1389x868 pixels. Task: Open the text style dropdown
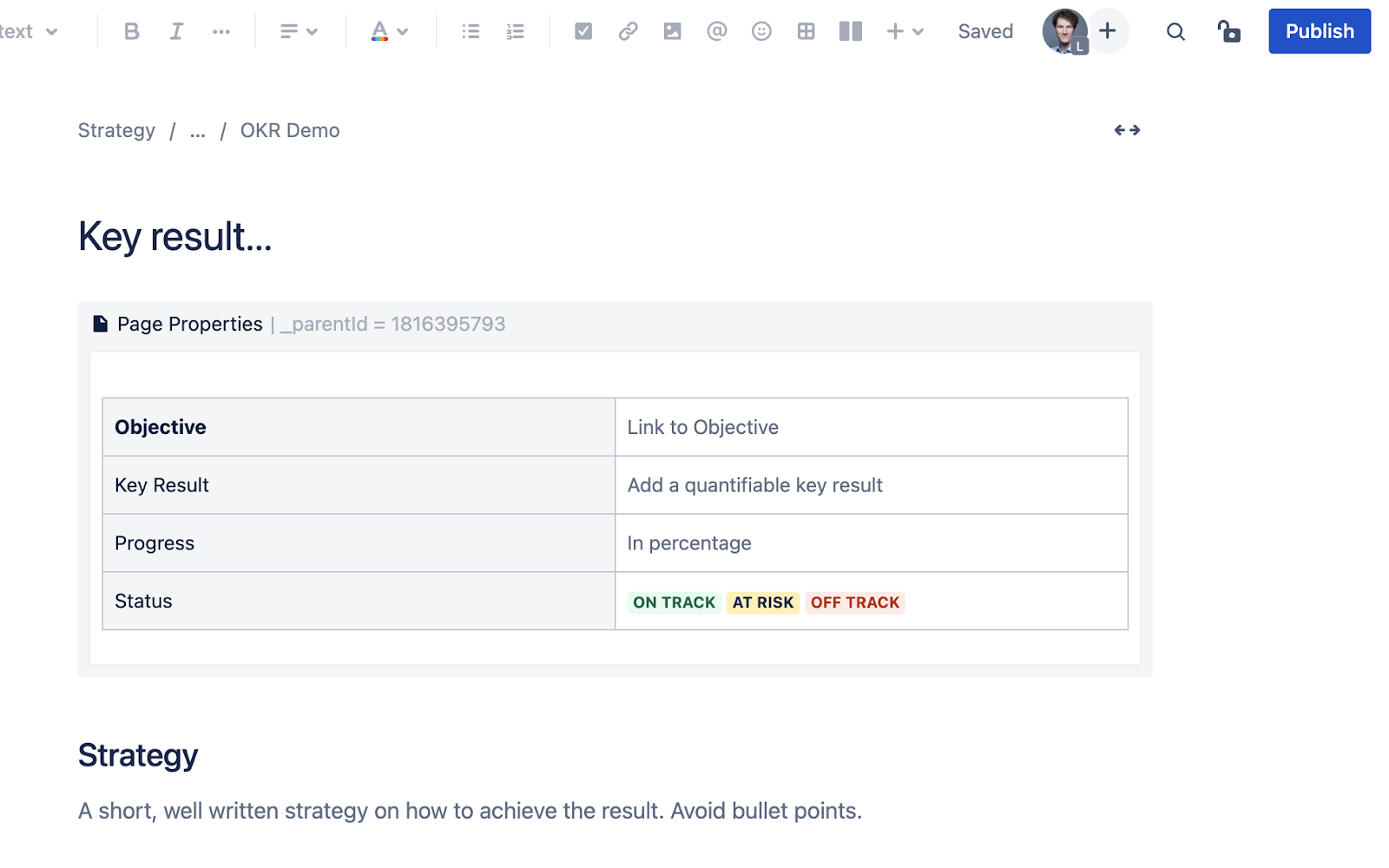point(30,30)
